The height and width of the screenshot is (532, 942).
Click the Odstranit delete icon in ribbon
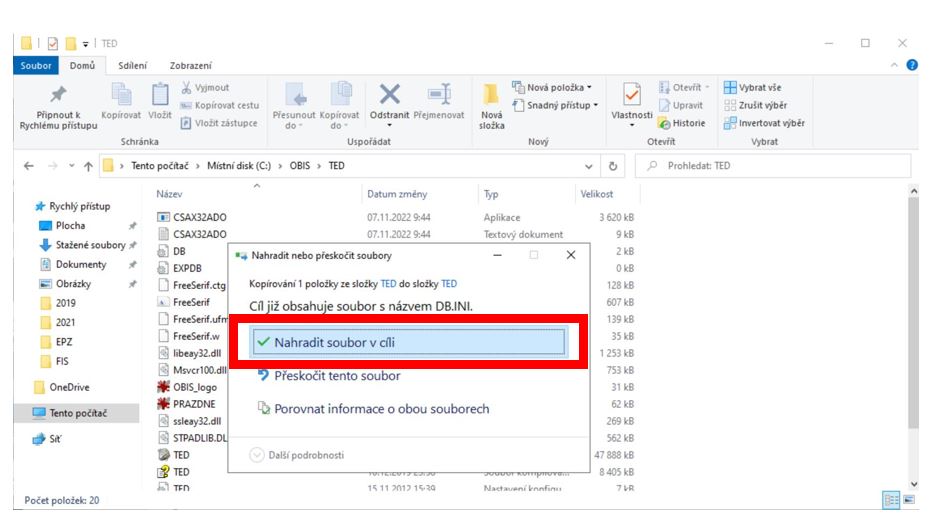[388, 94]
